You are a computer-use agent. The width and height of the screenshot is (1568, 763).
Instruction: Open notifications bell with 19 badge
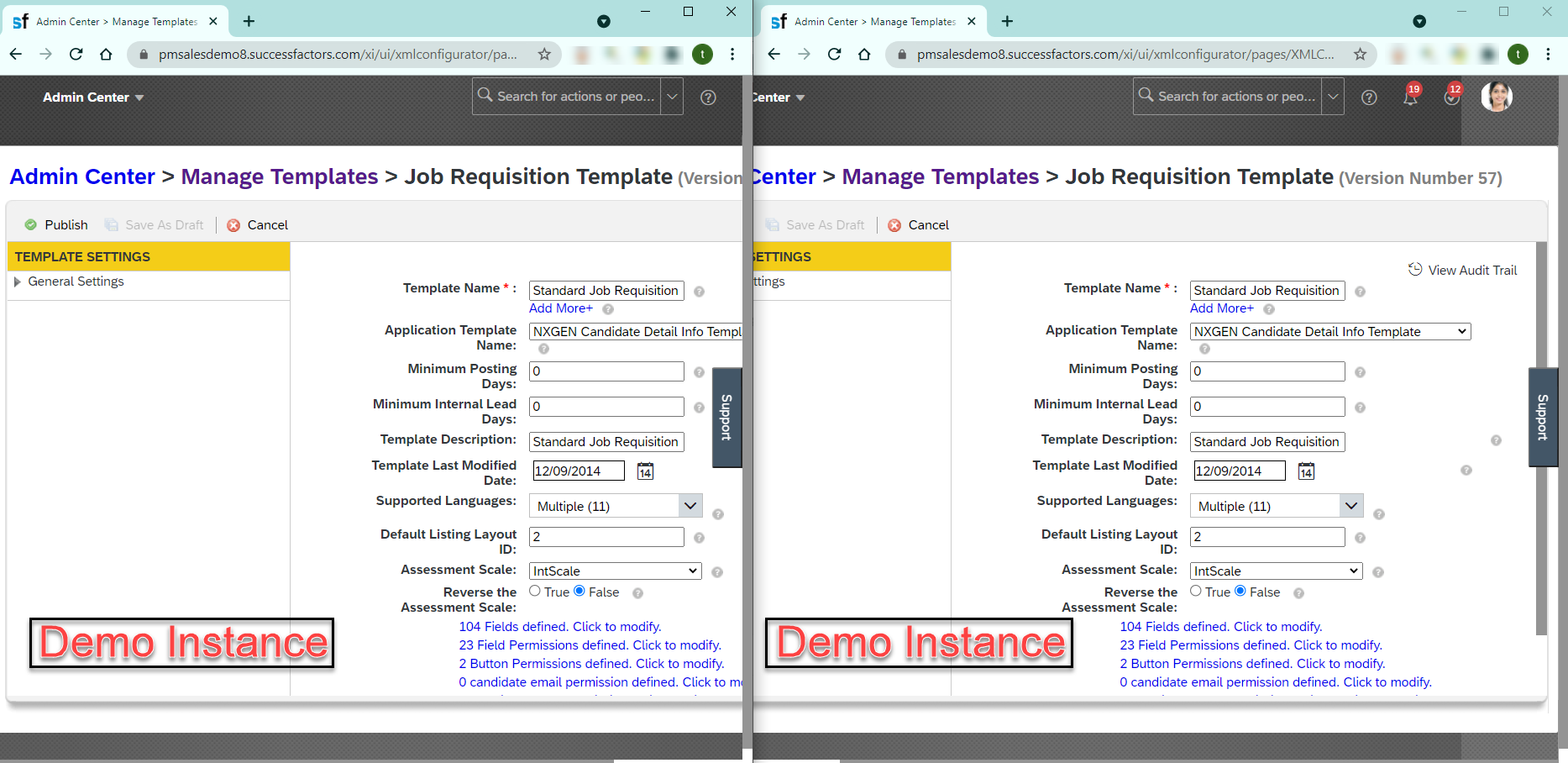(x=1411, y=96)
